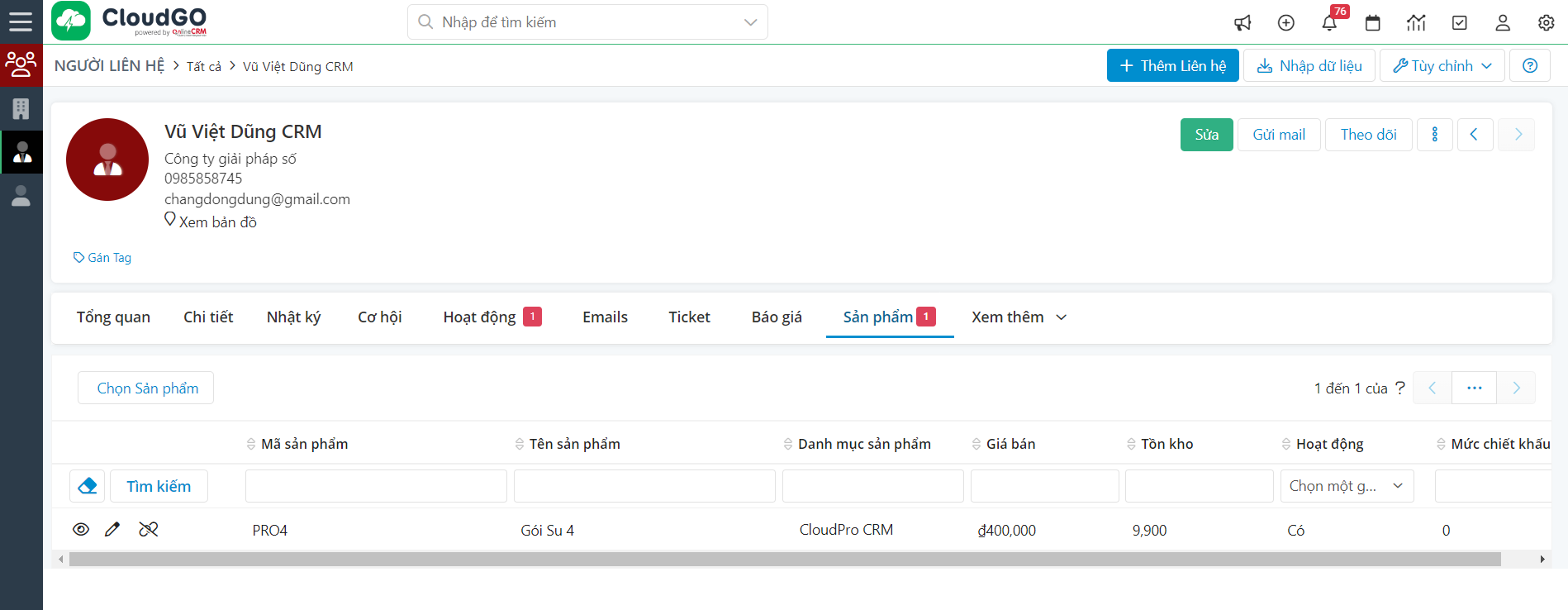1568x610 pixels.
Task: Select the organization building sidebar icon
Action: tap(21, 108)
